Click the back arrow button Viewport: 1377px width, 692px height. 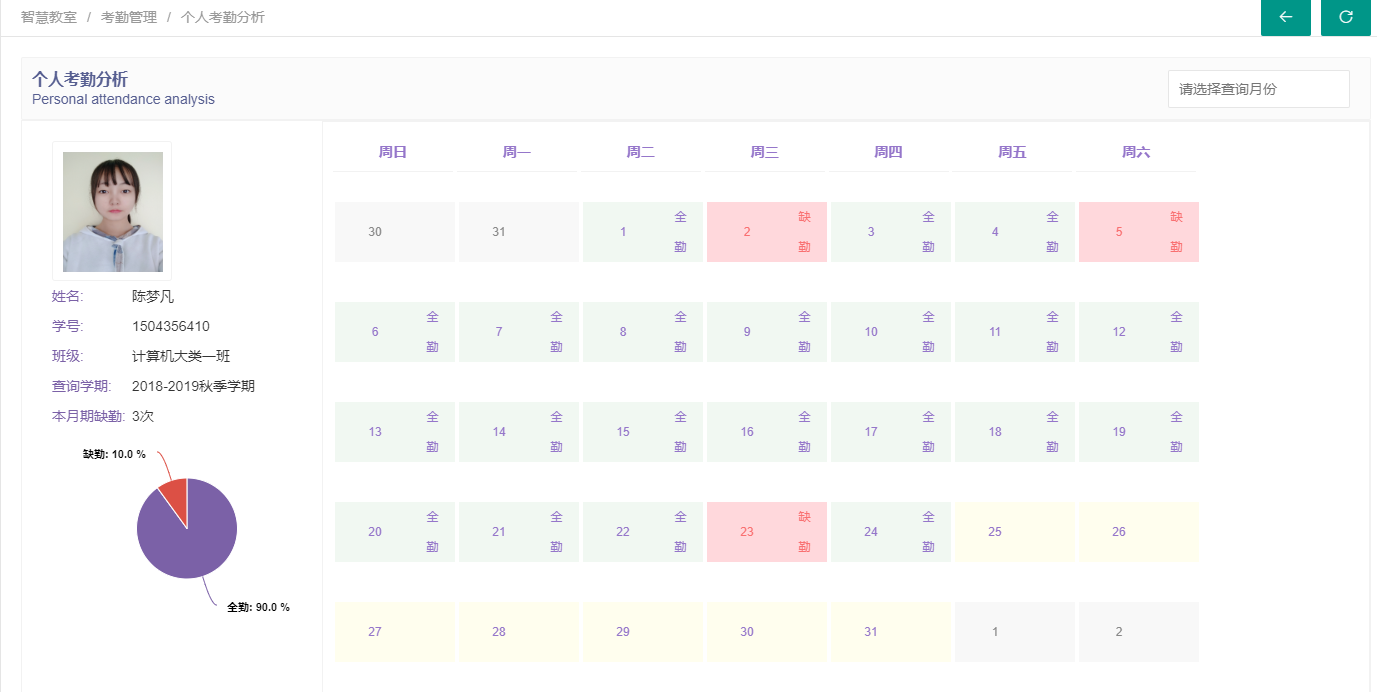coord(1286,17)
